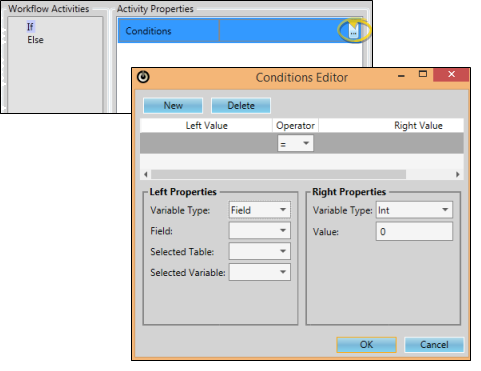The height and width of the screenshot is (371, 481).
Task: Click the Value input field
Action: point(414,231)
